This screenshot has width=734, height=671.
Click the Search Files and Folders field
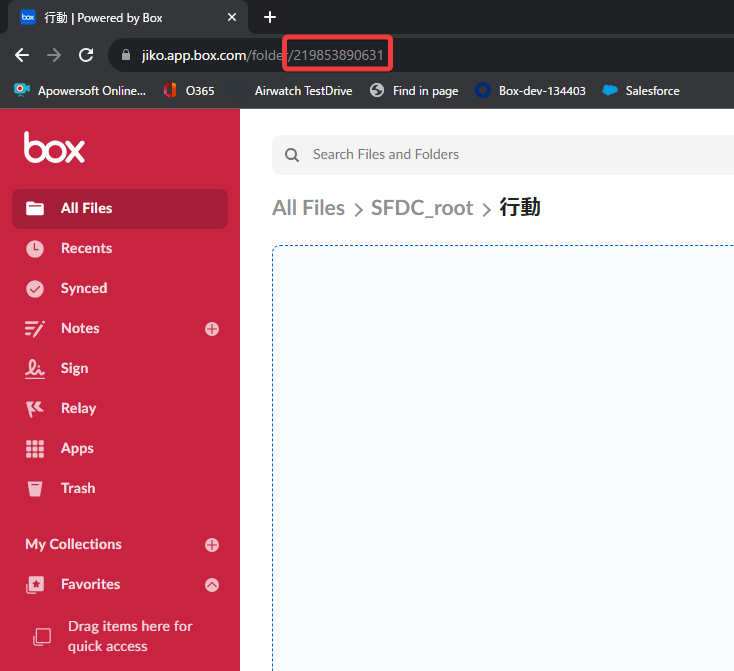(x=500, y=155)
